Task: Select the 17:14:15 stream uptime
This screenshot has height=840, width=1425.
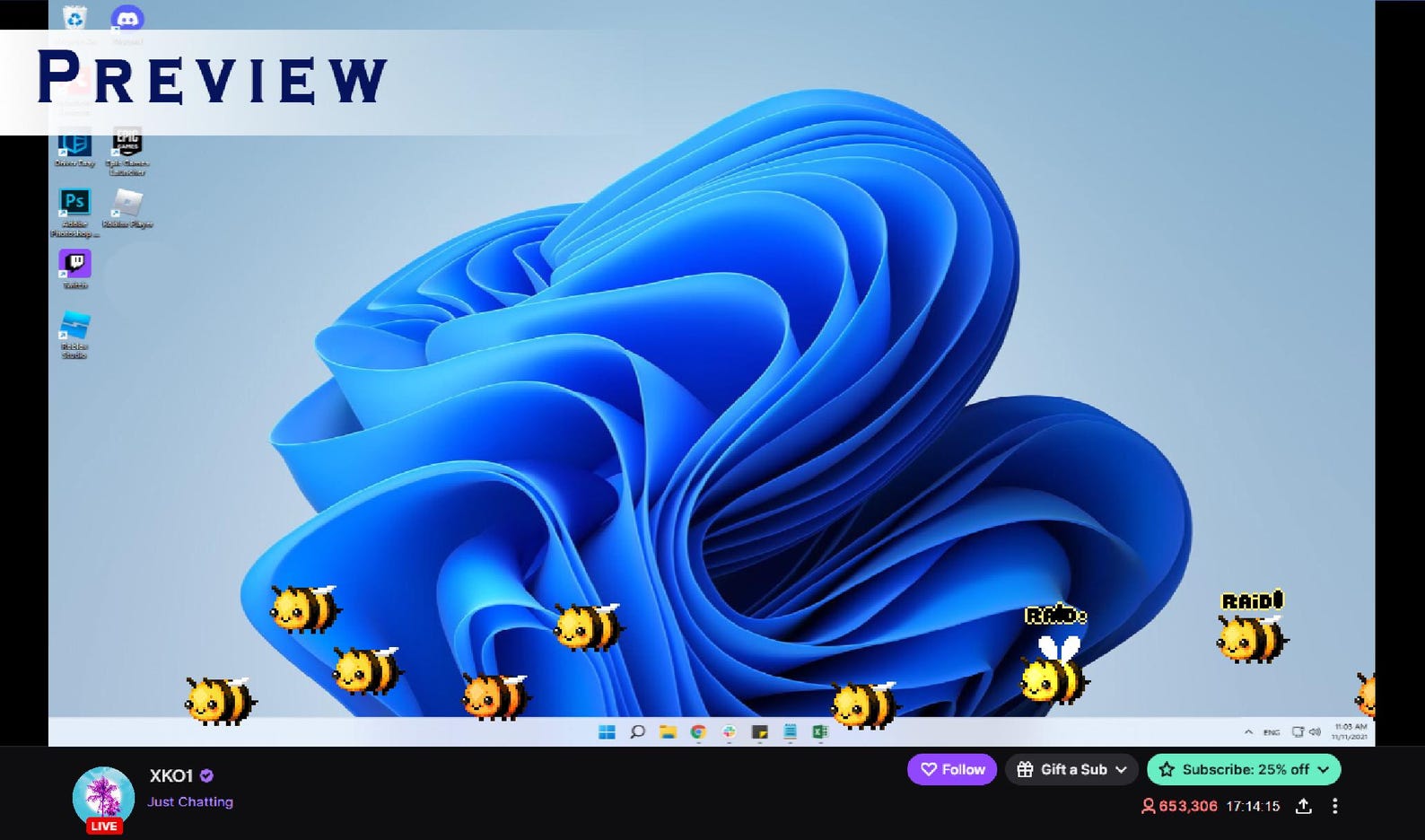Action: 1253,806
